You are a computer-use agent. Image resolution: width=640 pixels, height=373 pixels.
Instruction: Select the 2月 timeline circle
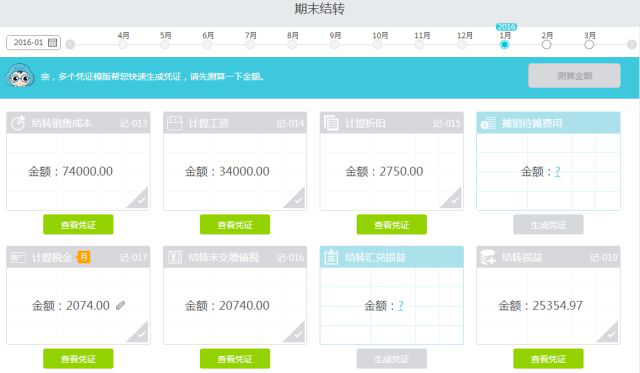click(547, 44)
